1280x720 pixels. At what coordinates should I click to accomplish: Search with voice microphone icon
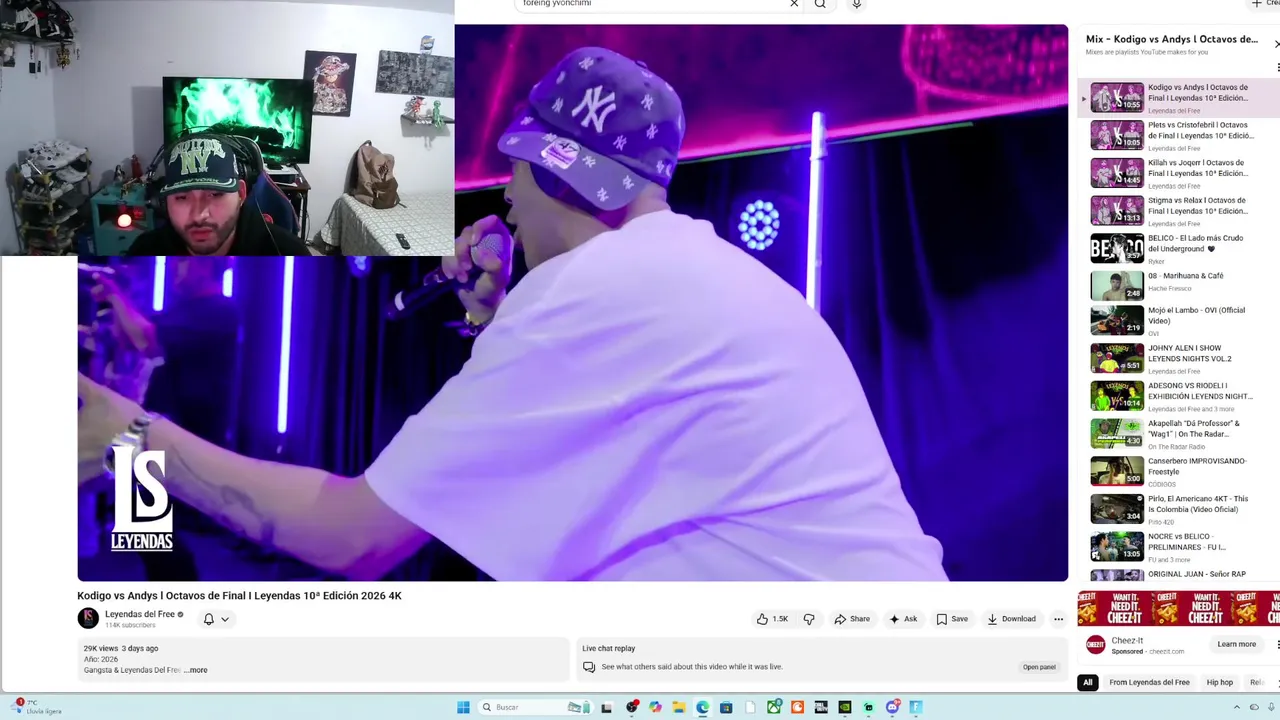[x=856, y=4]
